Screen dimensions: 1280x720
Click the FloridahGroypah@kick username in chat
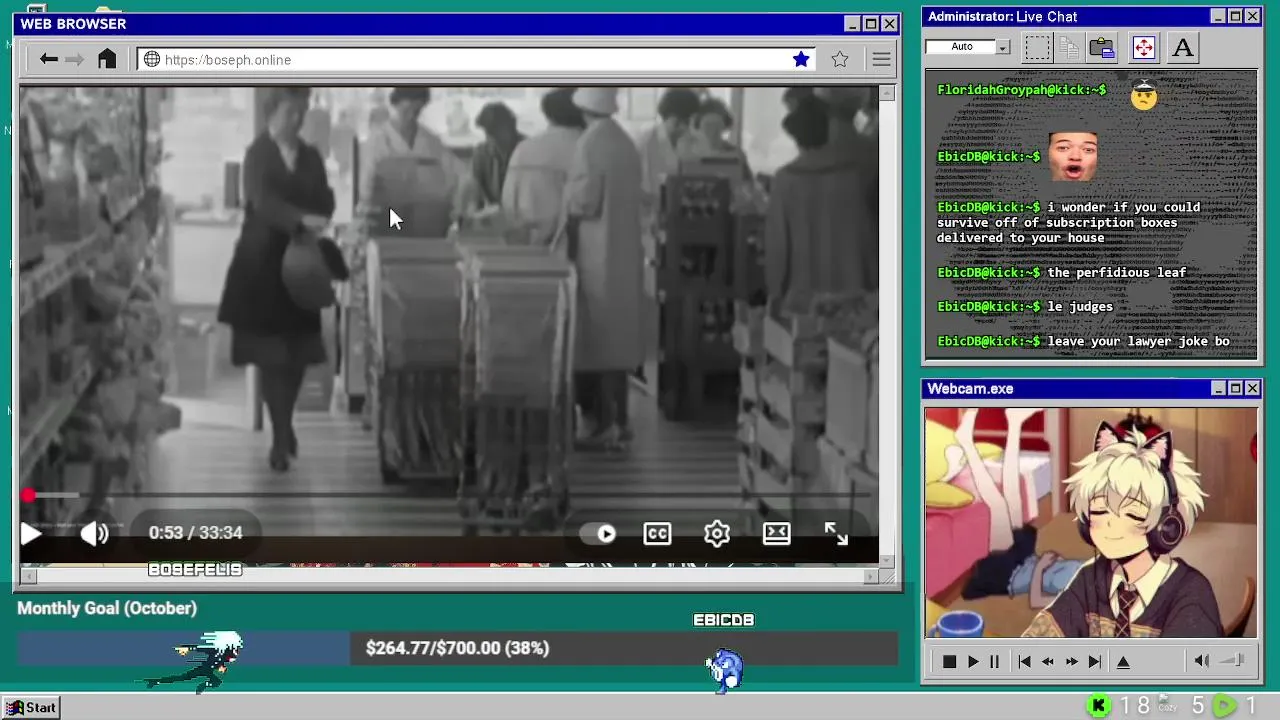click(1021, 90)
